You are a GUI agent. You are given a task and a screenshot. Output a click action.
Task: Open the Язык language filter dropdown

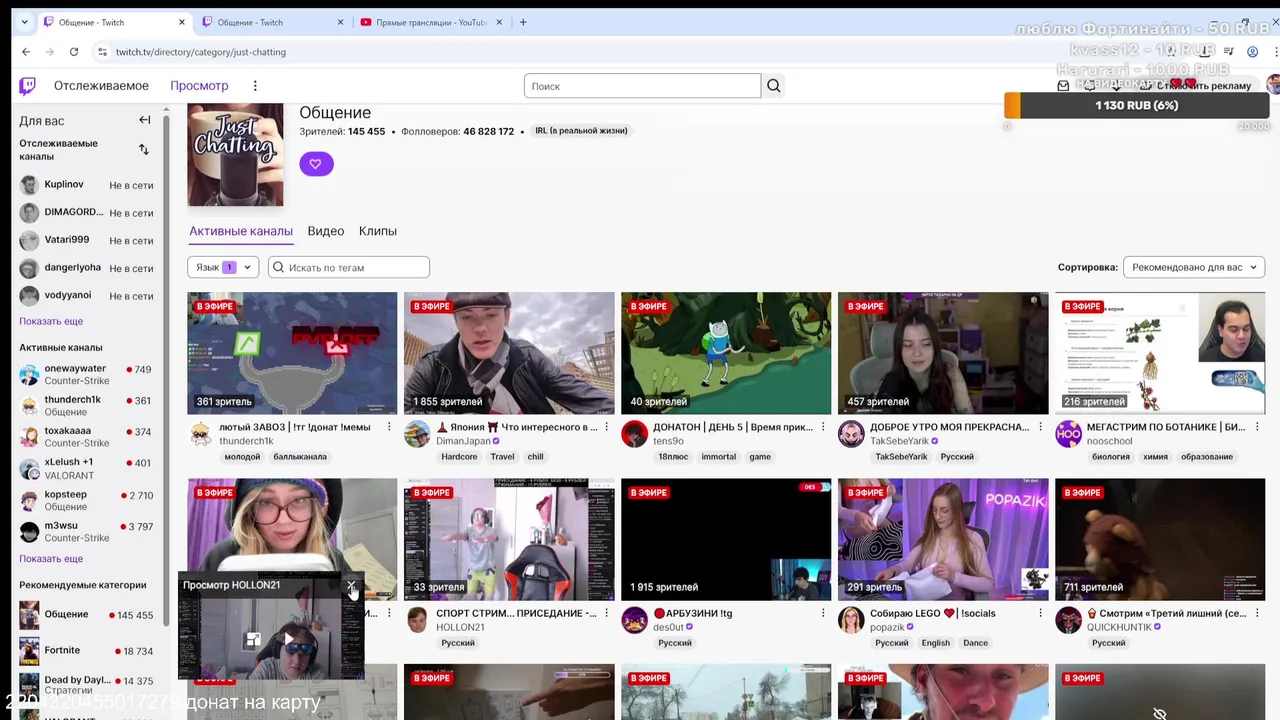[x=223, y=267]
